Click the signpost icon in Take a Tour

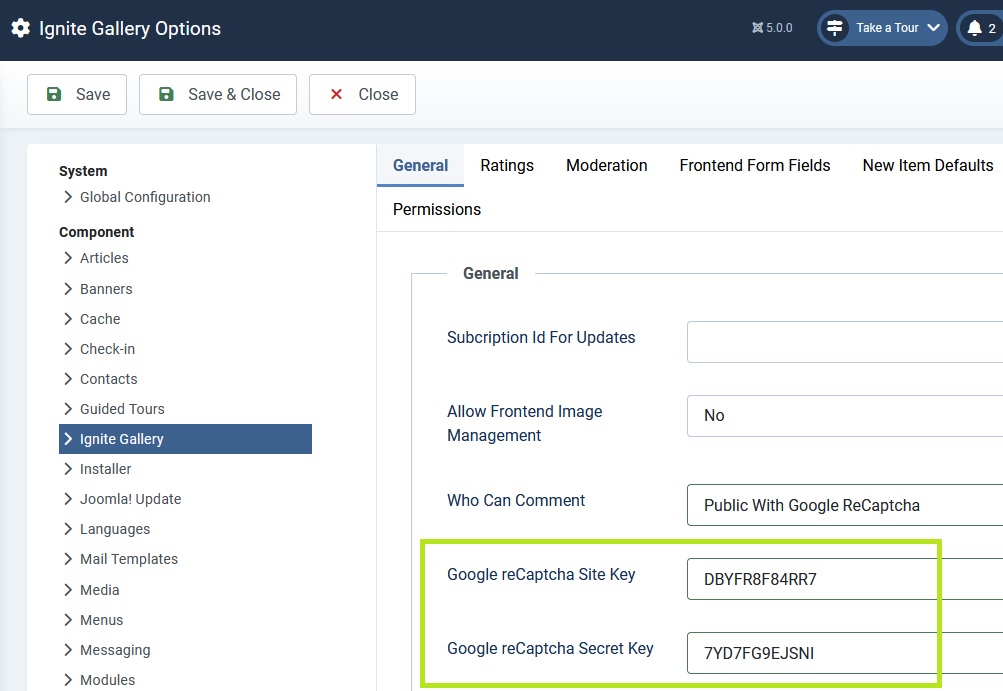click(x=835, y=28)
